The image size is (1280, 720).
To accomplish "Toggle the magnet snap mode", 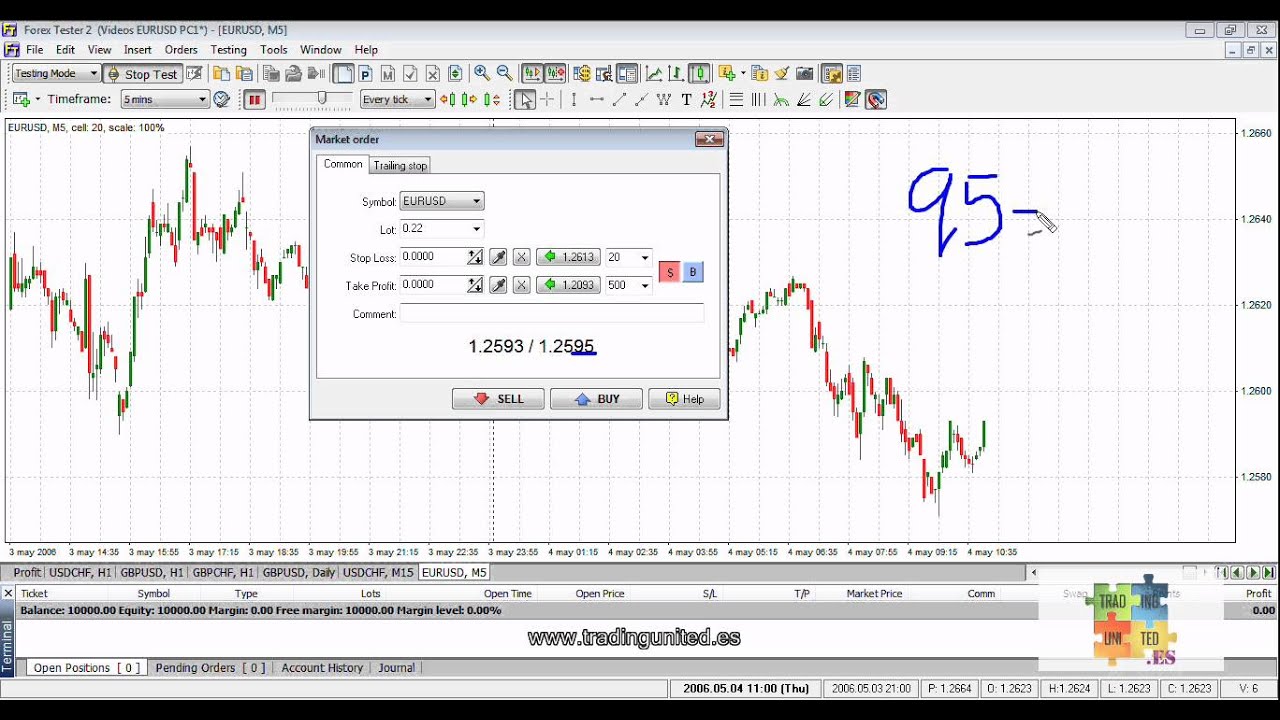I will click(876, 99).
